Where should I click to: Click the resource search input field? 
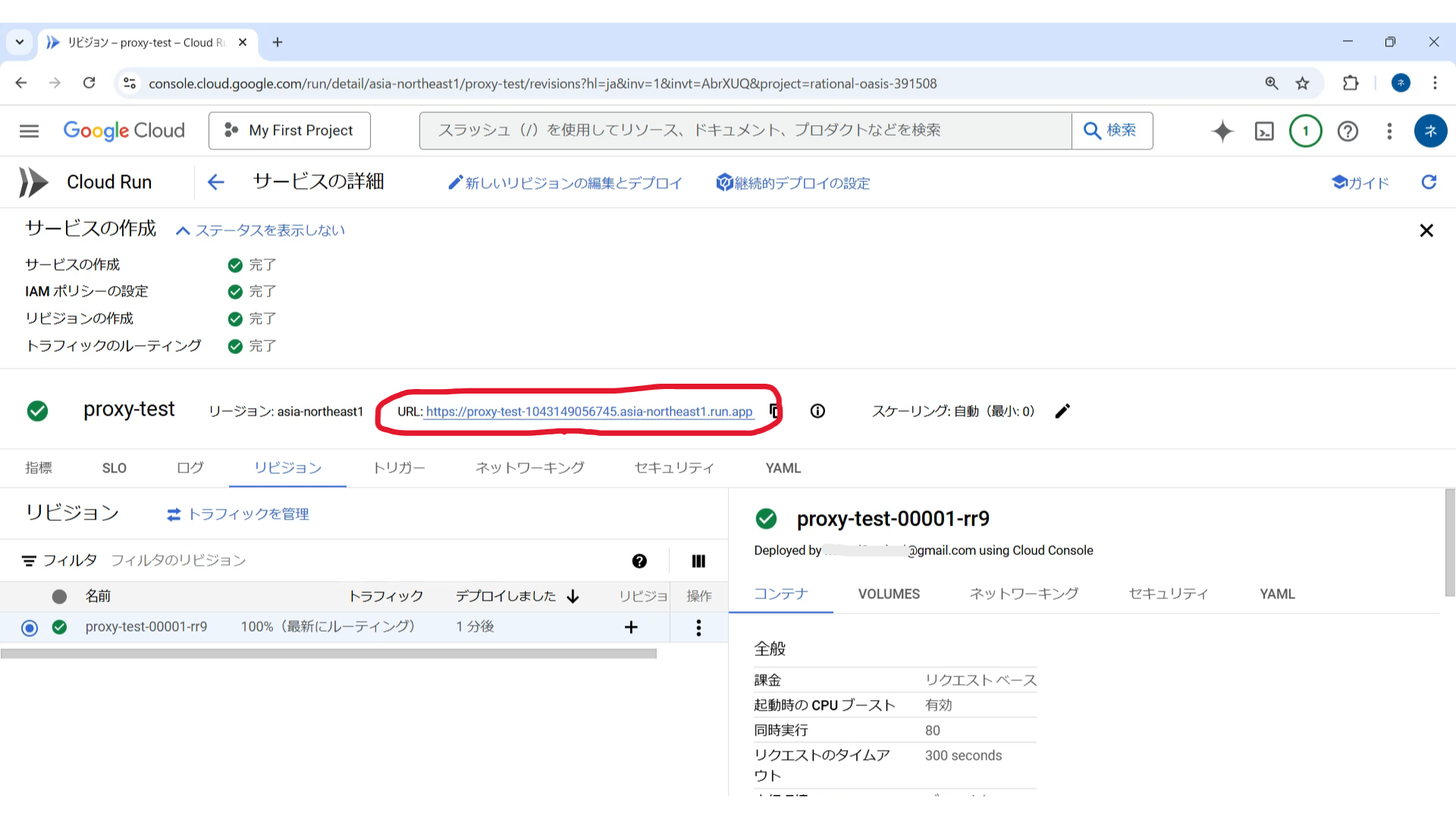click(745, 131)
